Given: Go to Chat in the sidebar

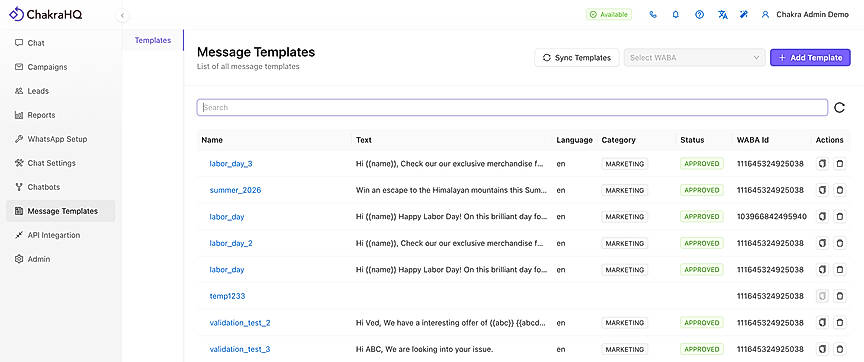Looking at the screenshot, I should [61, 43].
